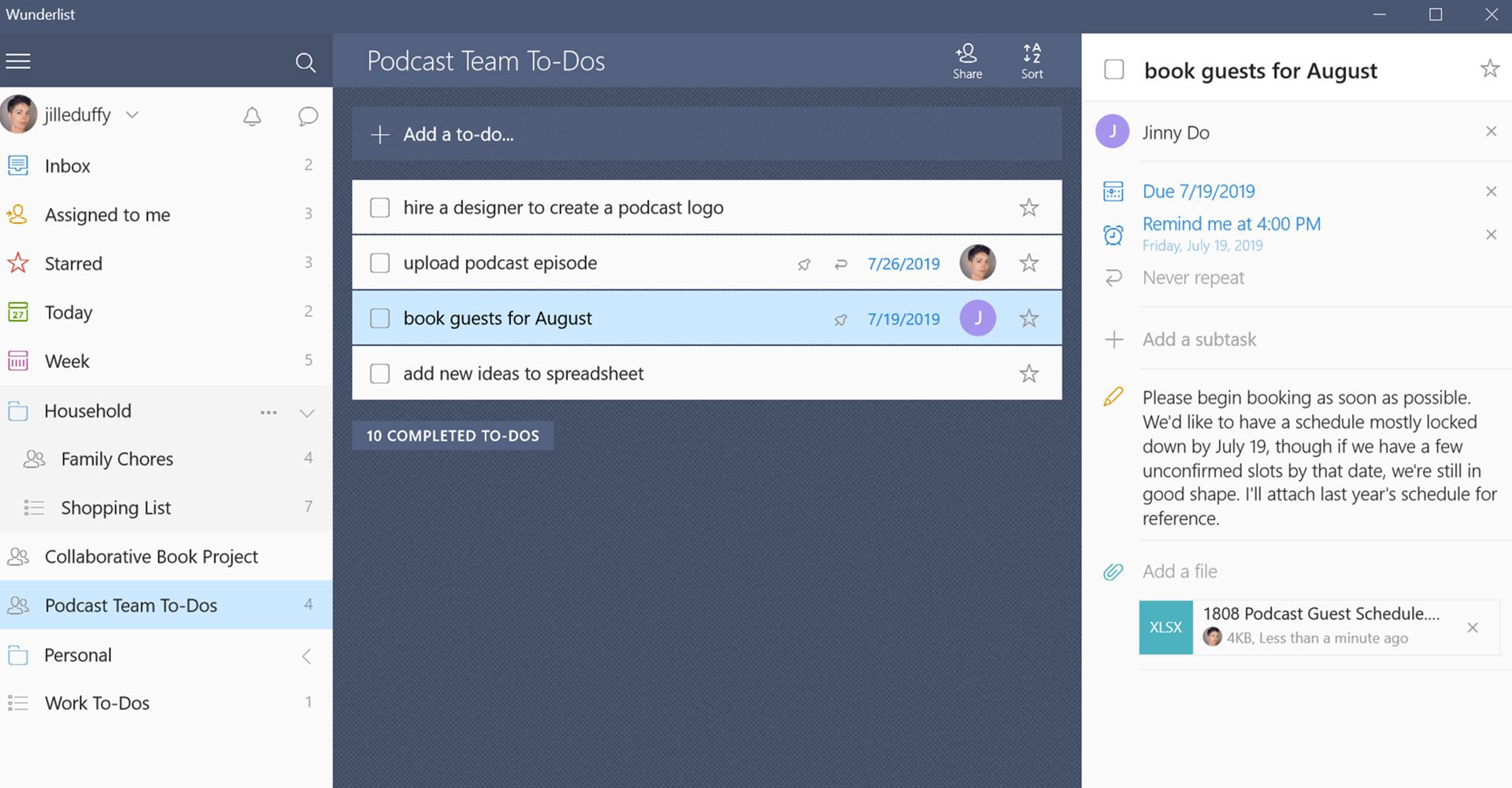
Task: Click the jilleduffy profile avatar
Action: (x=19, y=114)
